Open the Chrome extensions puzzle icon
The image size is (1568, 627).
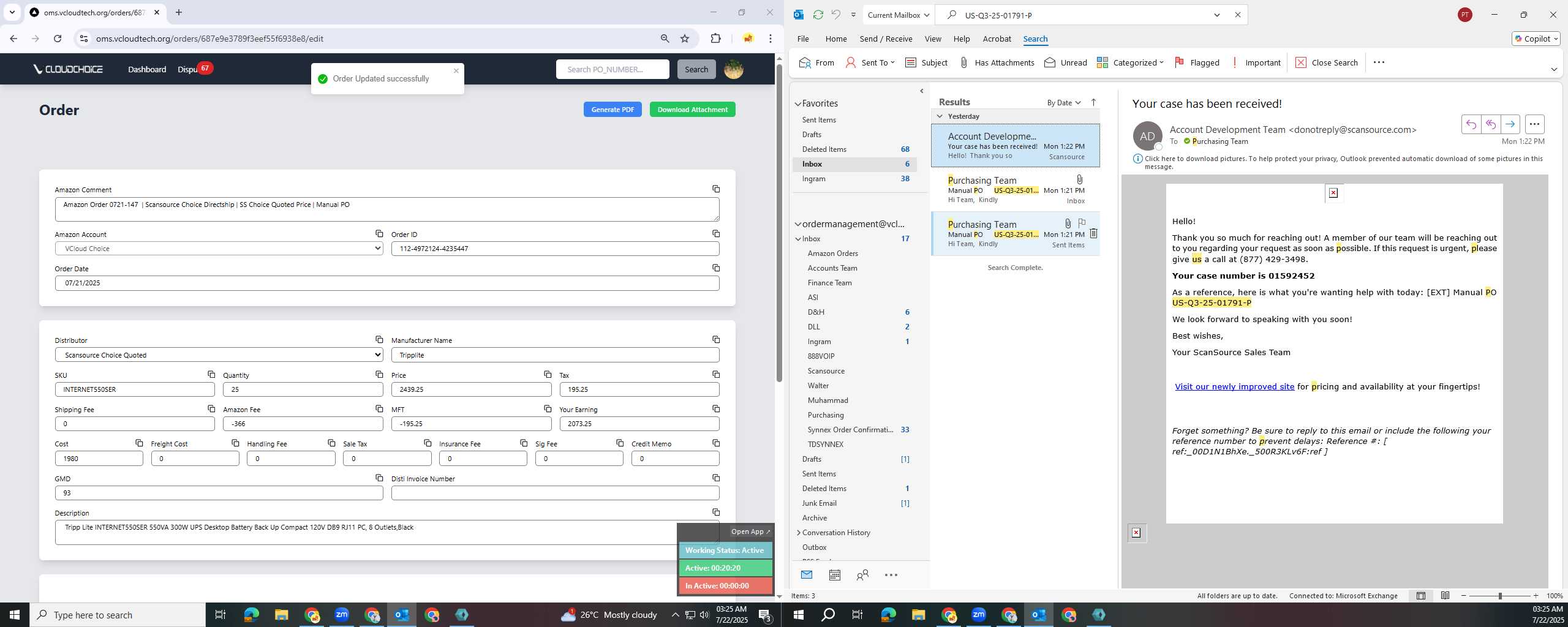click(715, 39)
